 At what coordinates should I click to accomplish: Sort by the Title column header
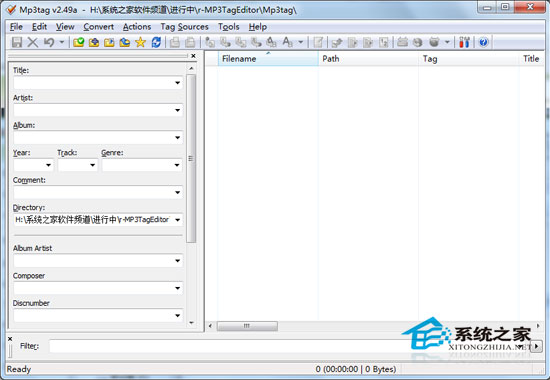[x=532, y=59]
